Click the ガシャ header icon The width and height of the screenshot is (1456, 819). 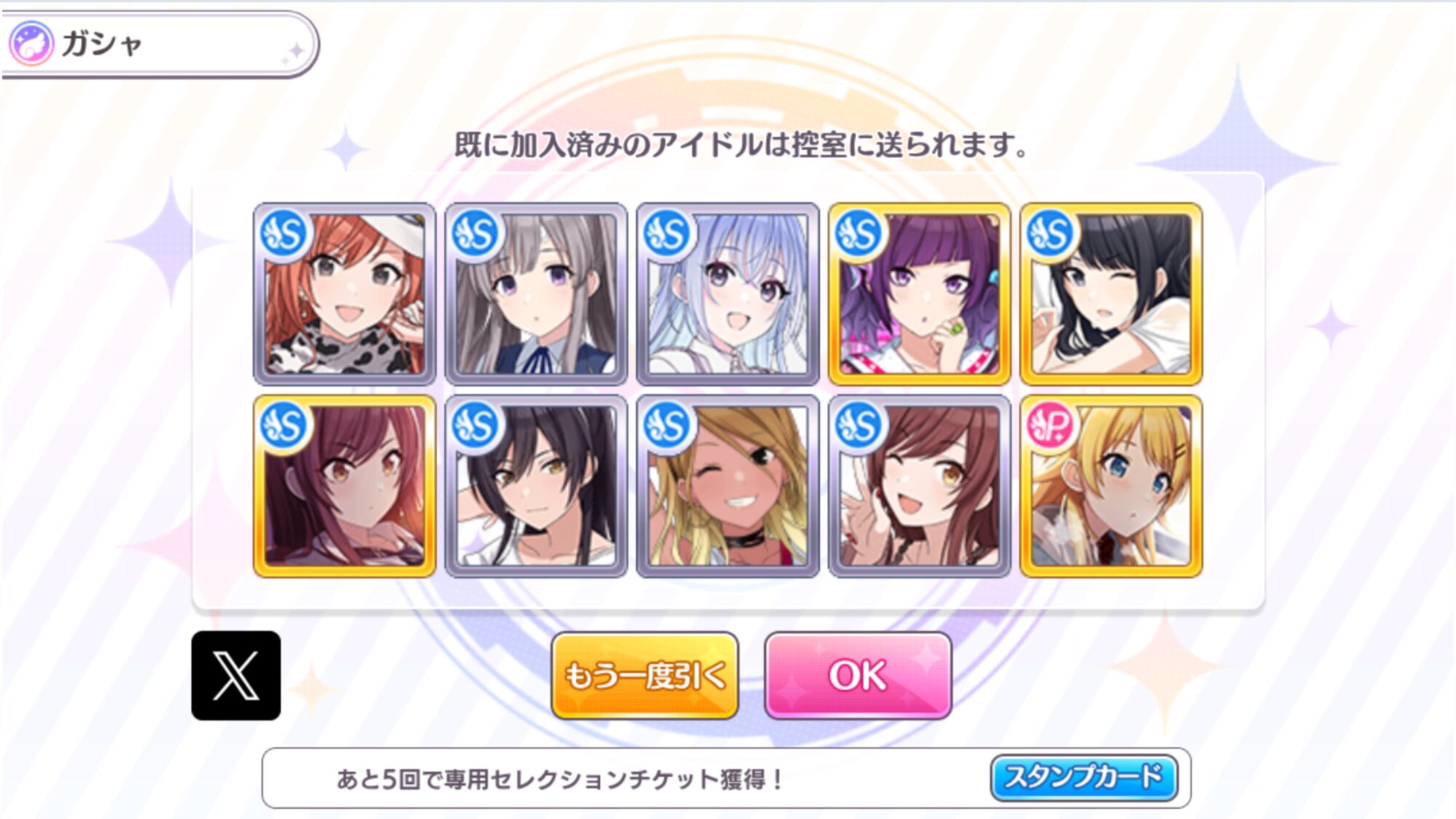[31, 44]
